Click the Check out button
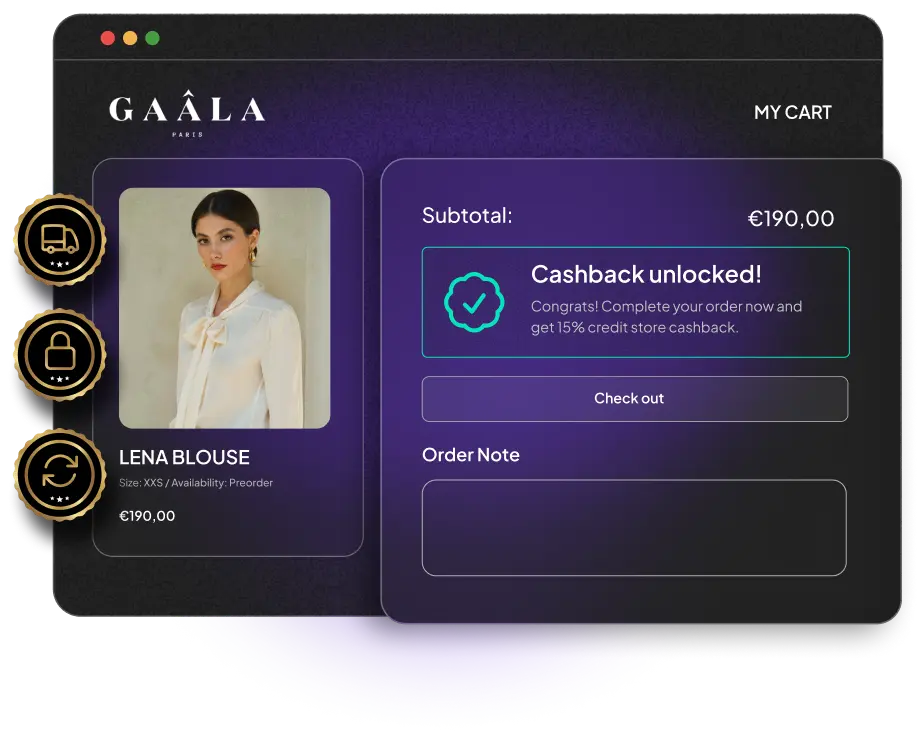919x741 pixels. tap(635, 399)
